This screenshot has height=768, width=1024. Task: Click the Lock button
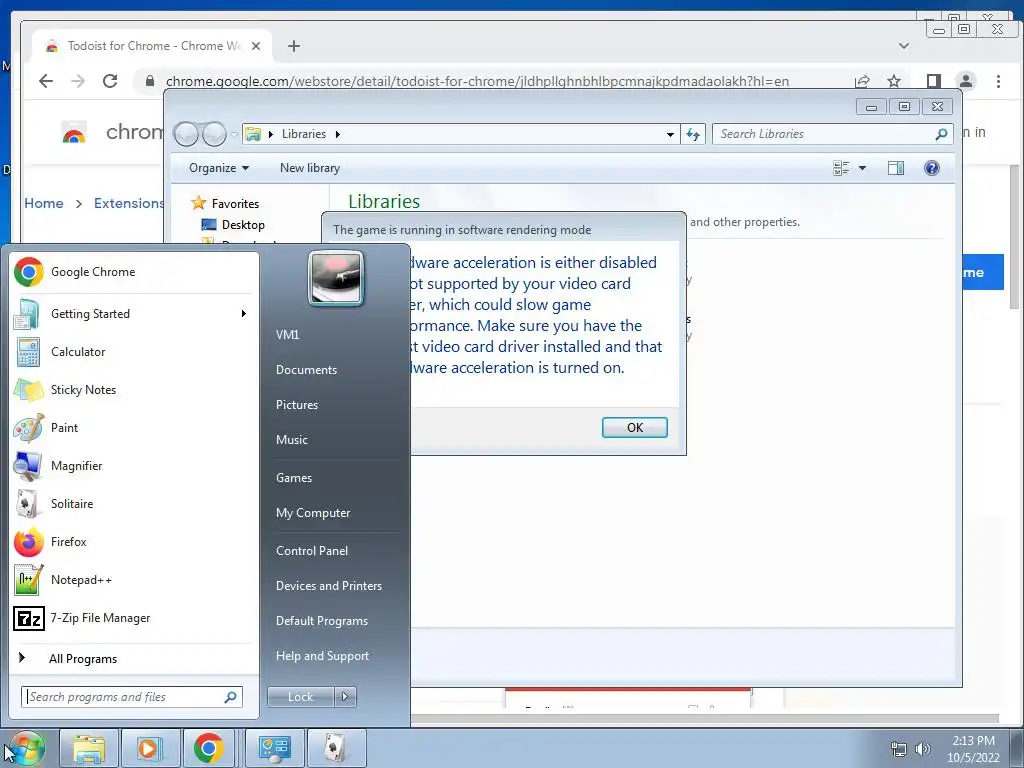click(300, 697)
